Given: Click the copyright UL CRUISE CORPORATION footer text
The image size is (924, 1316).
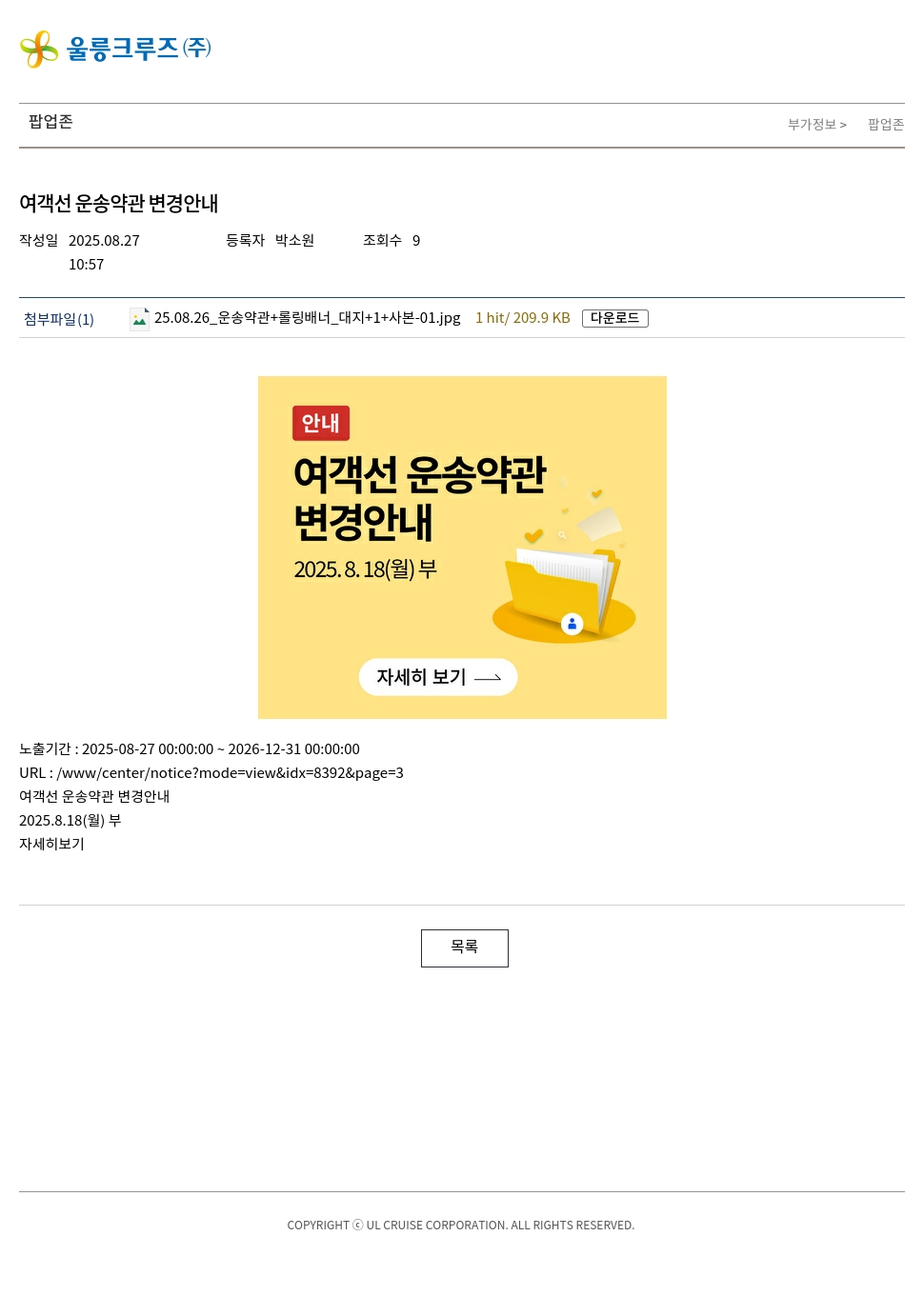Looking at the screenshot, I should [x=461, y=1226].
